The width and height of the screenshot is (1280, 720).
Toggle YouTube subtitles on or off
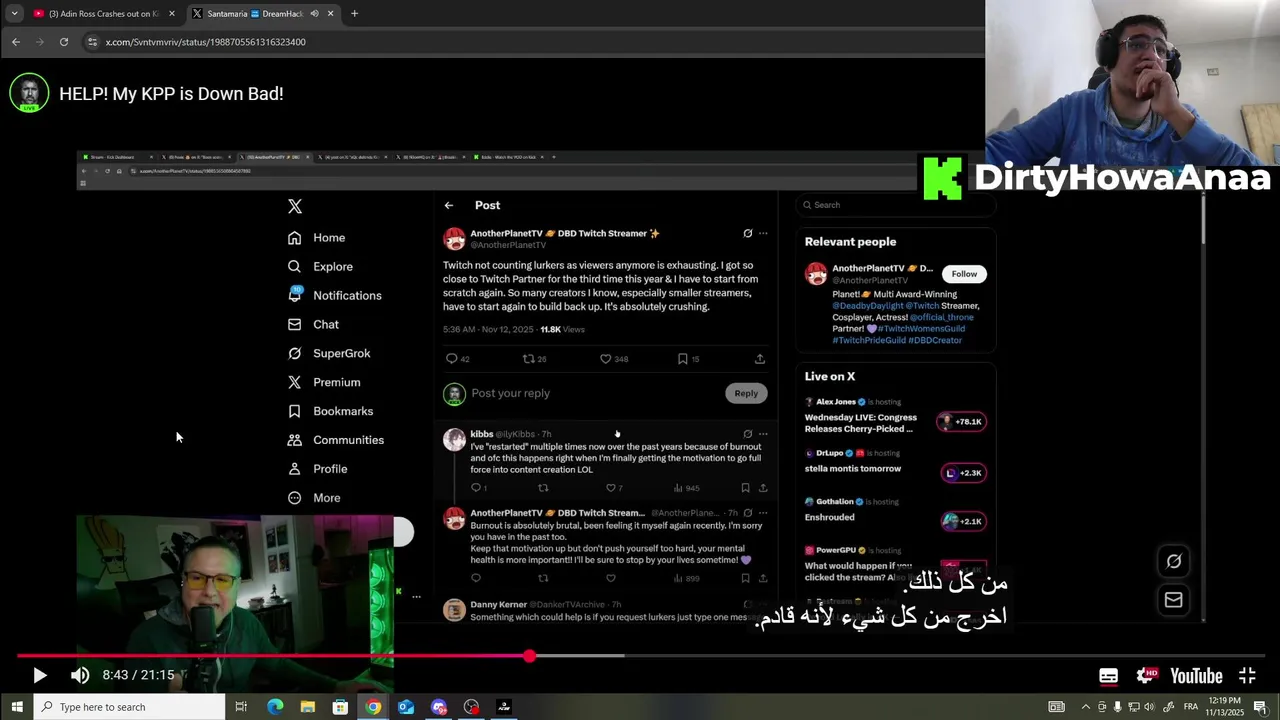pos(1108,677)
